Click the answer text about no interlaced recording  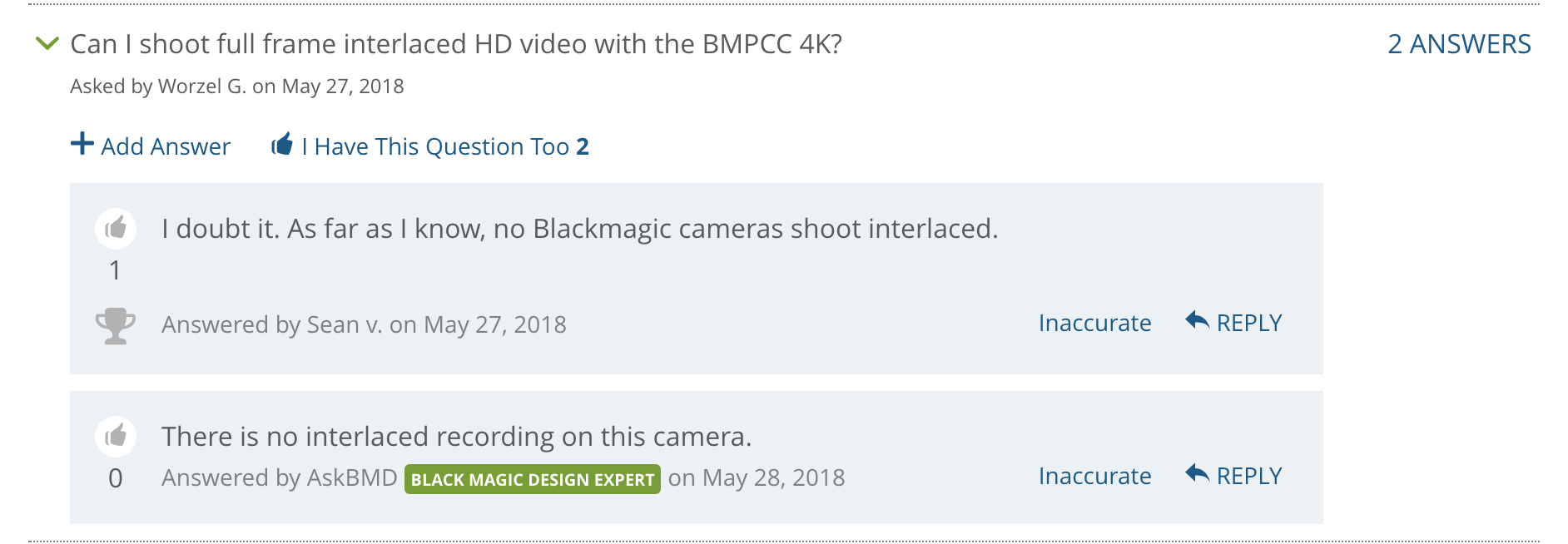457,436
